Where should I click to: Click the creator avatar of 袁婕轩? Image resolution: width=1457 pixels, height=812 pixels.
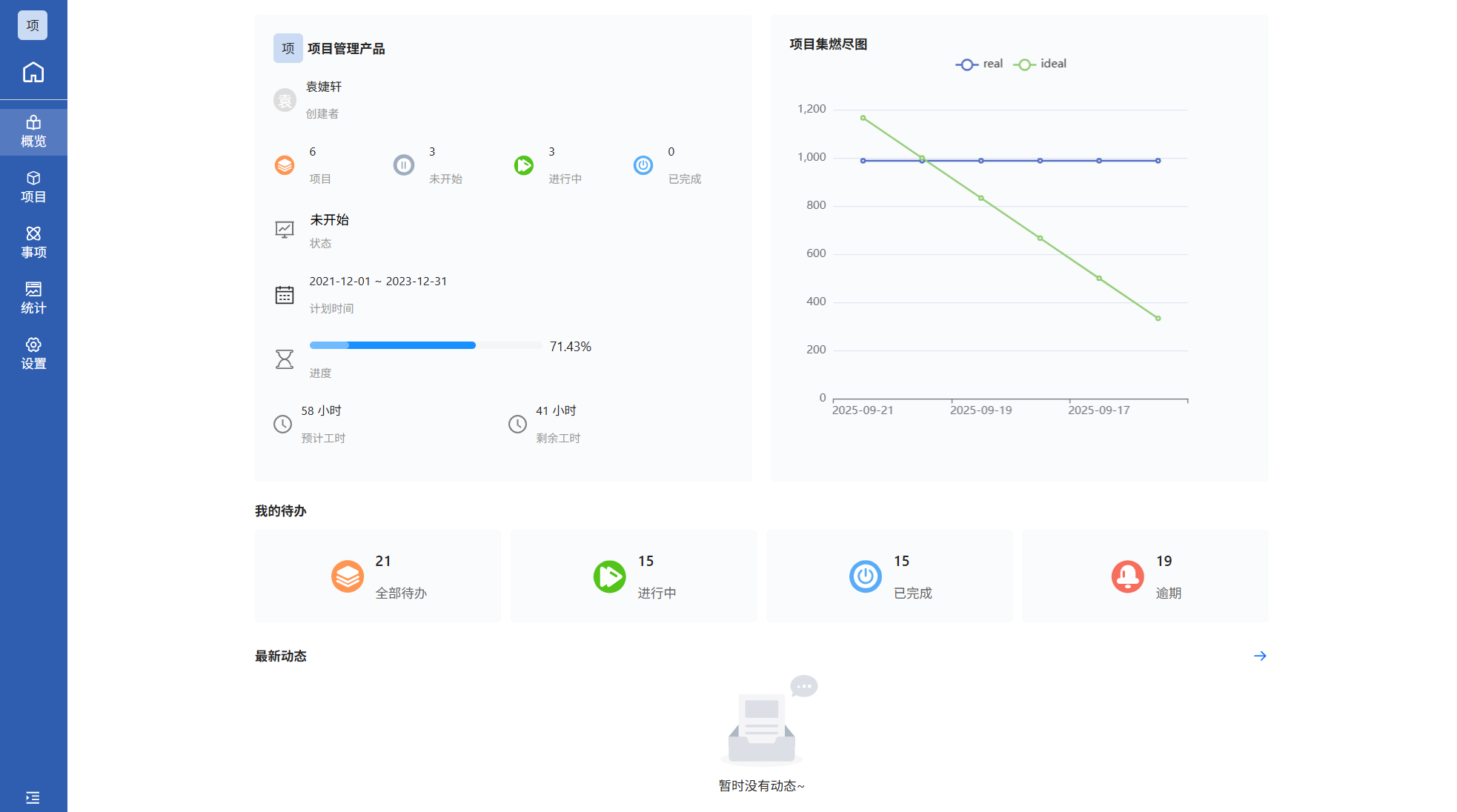285,100
